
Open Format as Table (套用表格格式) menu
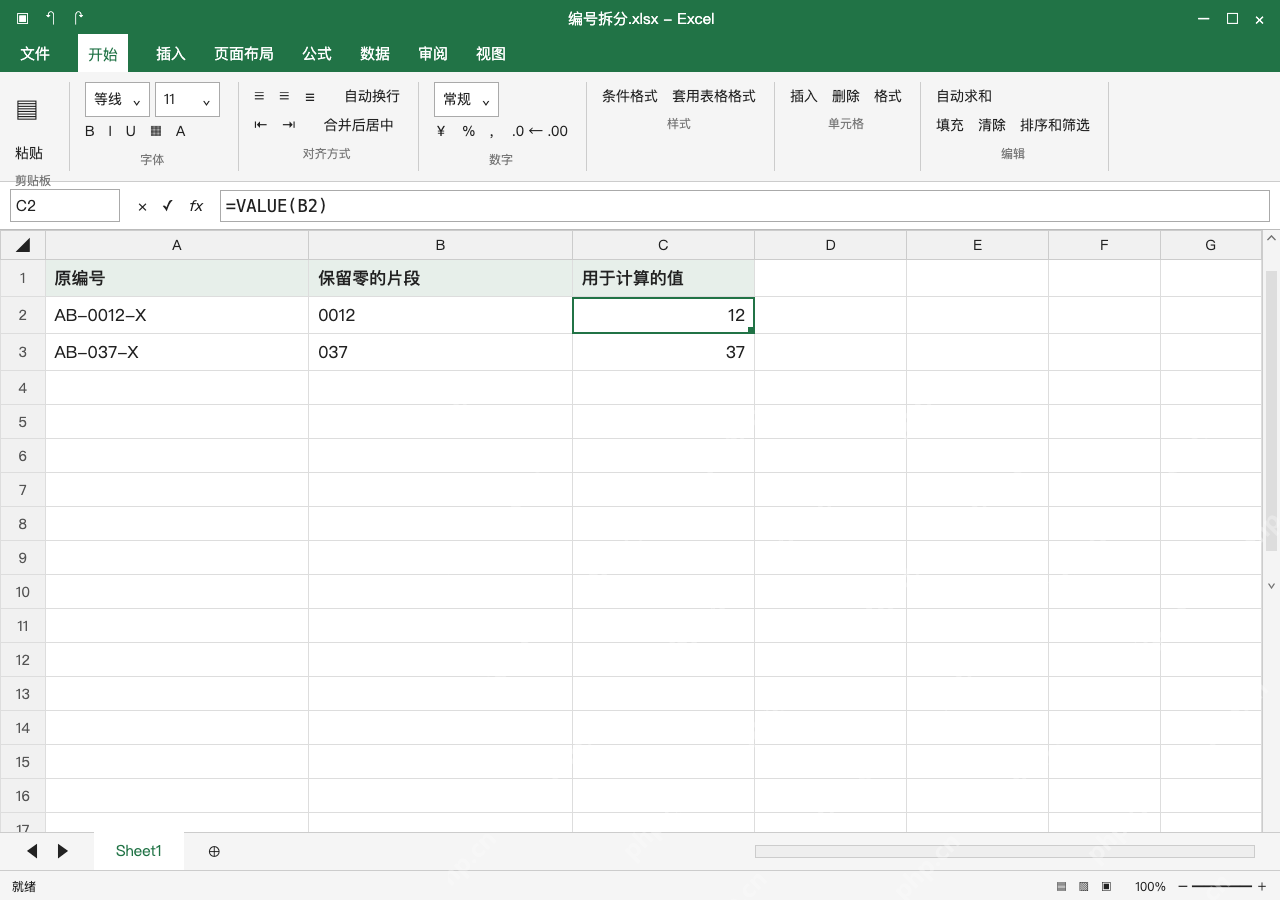point(714,96)
